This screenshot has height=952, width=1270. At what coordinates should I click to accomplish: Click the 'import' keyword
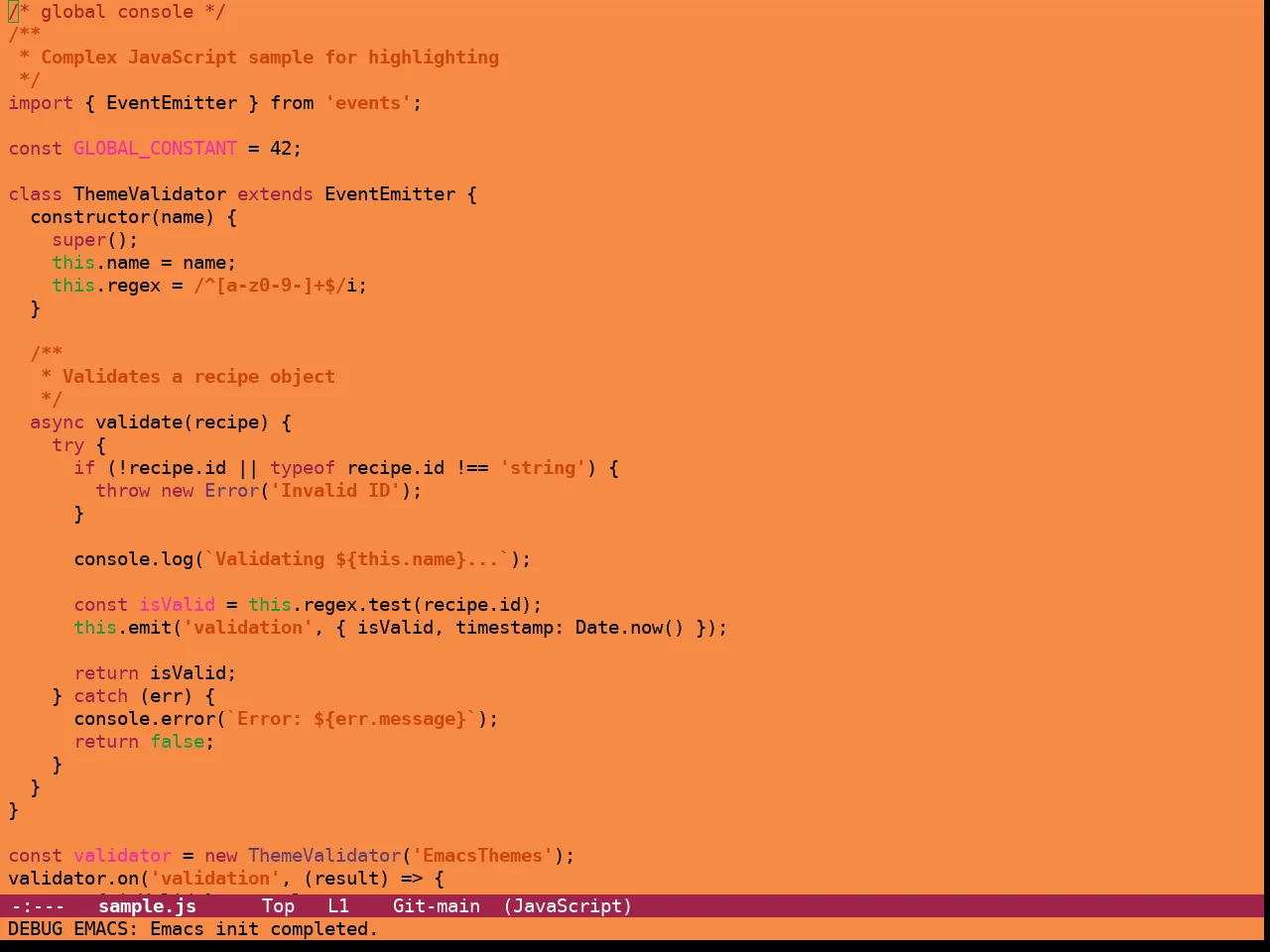[x=41, y=103]
